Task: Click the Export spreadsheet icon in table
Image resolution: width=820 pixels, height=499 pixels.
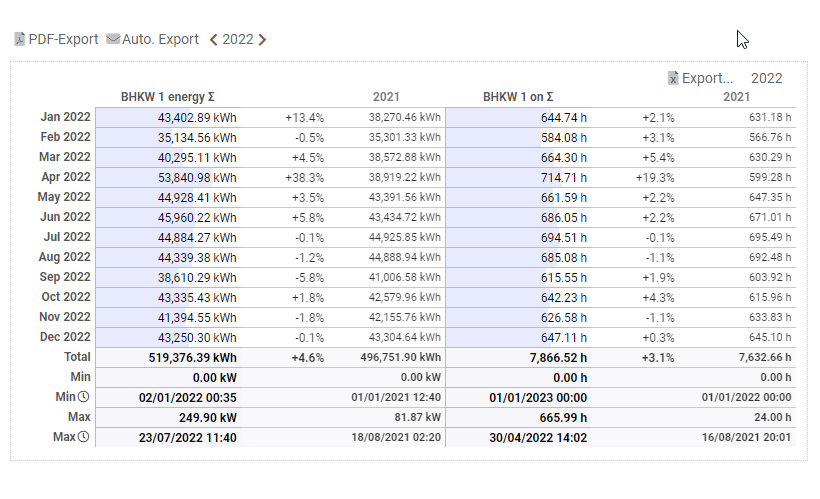Action: point(674,78)
